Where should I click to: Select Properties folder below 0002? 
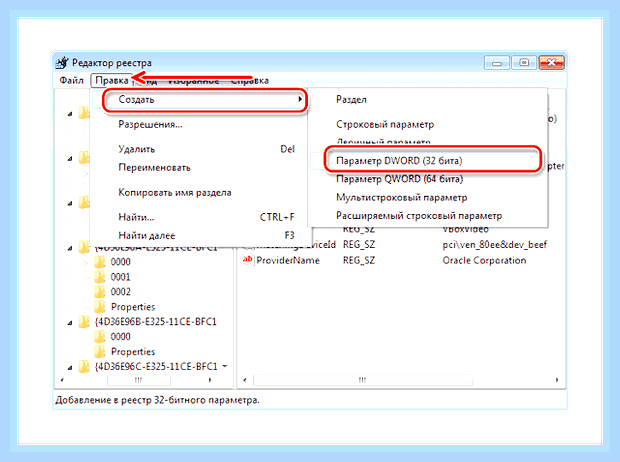coord(133,307)
